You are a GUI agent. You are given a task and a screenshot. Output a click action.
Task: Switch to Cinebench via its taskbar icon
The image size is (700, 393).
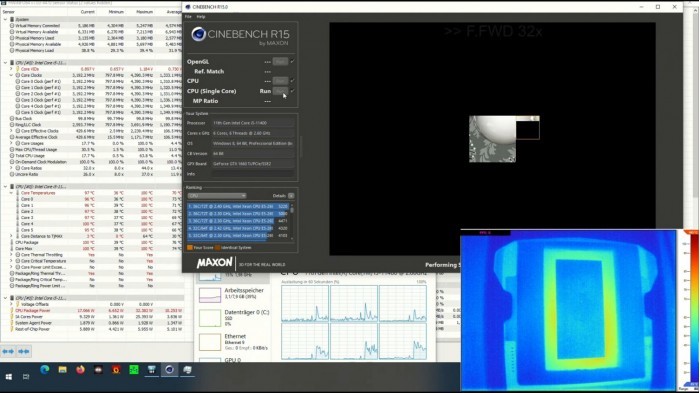click(169, 370)
